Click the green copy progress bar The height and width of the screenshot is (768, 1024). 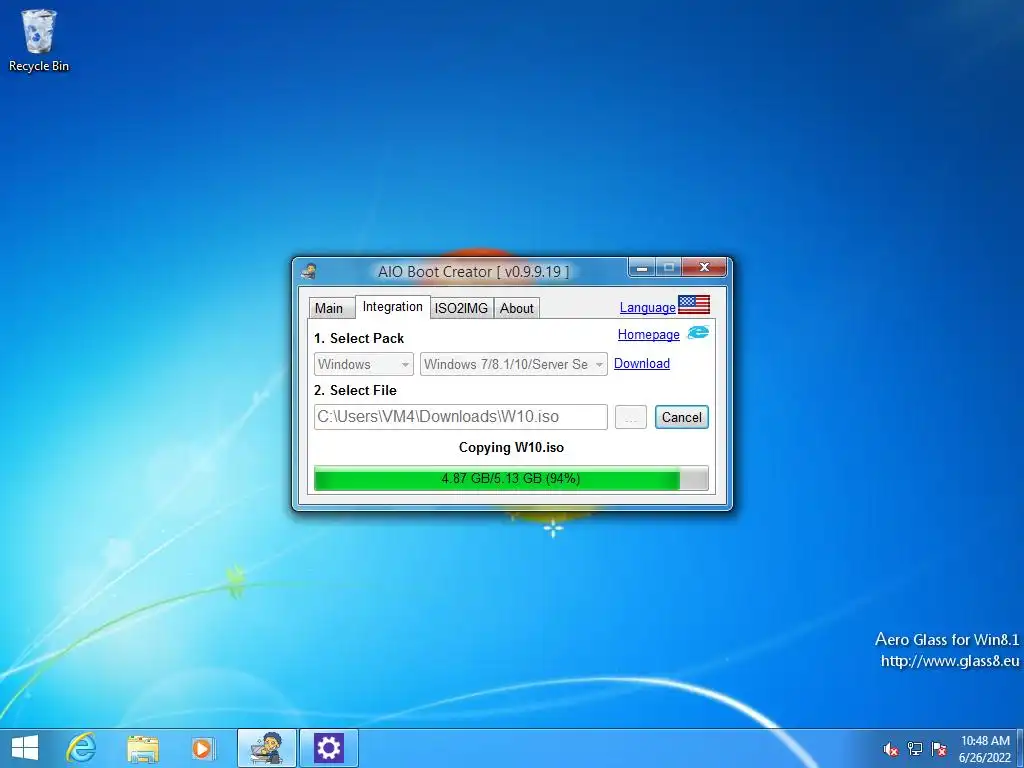[x=511, y=478]
